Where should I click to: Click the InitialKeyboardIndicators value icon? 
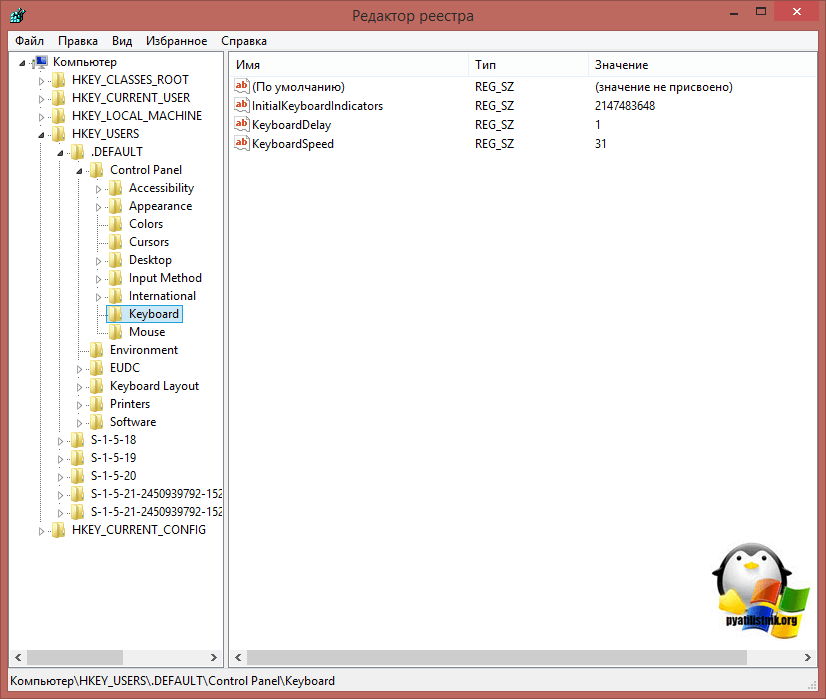click(x=241, y=106)
